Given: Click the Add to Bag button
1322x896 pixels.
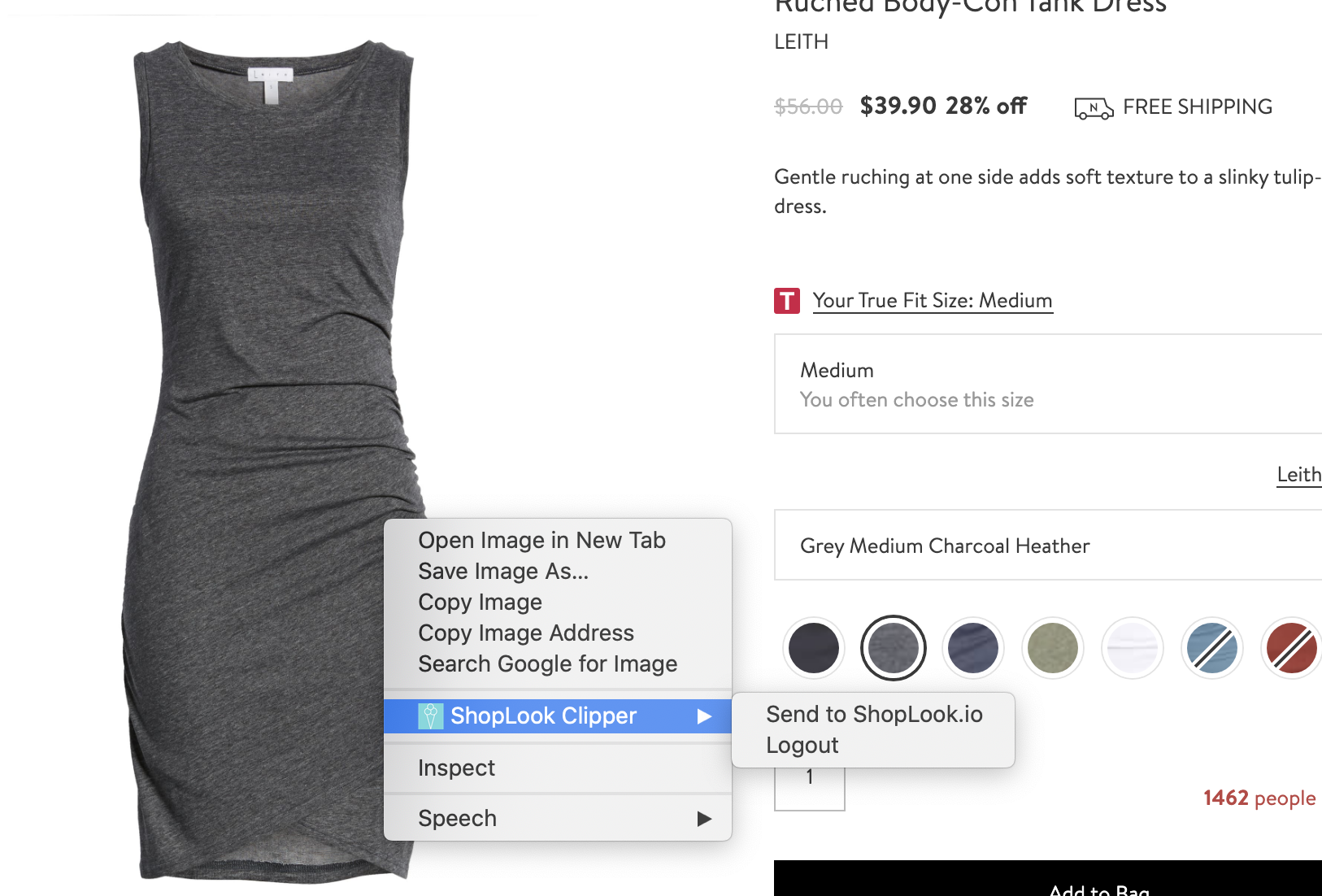Looking at the screenshot, I should coord(1048,879).
